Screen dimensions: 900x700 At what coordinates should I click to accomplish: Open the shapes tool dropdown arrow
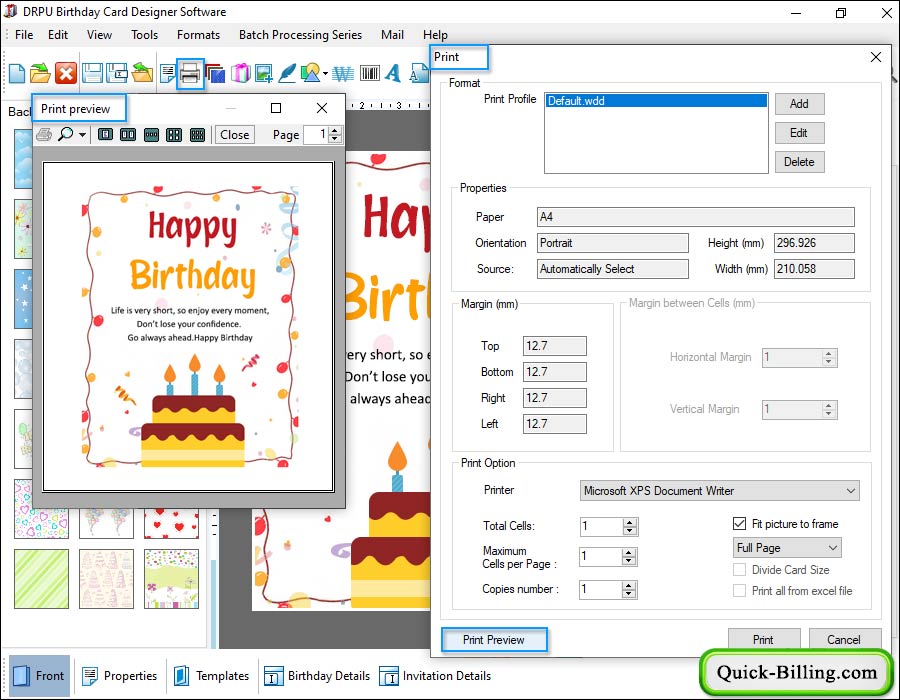tap(325, 73)
